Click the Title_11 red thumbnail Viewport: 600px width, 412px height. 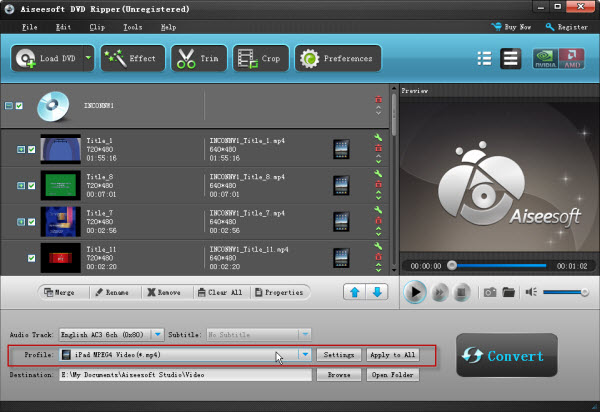coord(60,258)
